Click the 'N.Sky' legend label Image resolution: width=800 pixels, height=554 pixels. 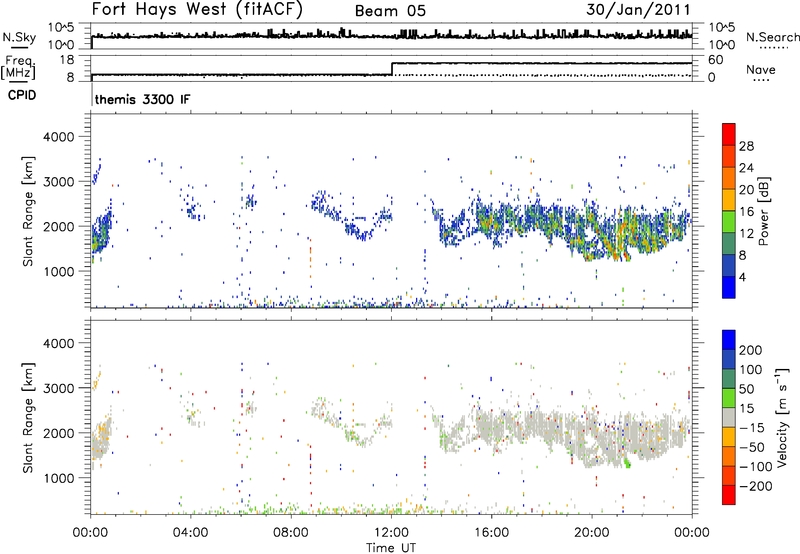[19, 37]
